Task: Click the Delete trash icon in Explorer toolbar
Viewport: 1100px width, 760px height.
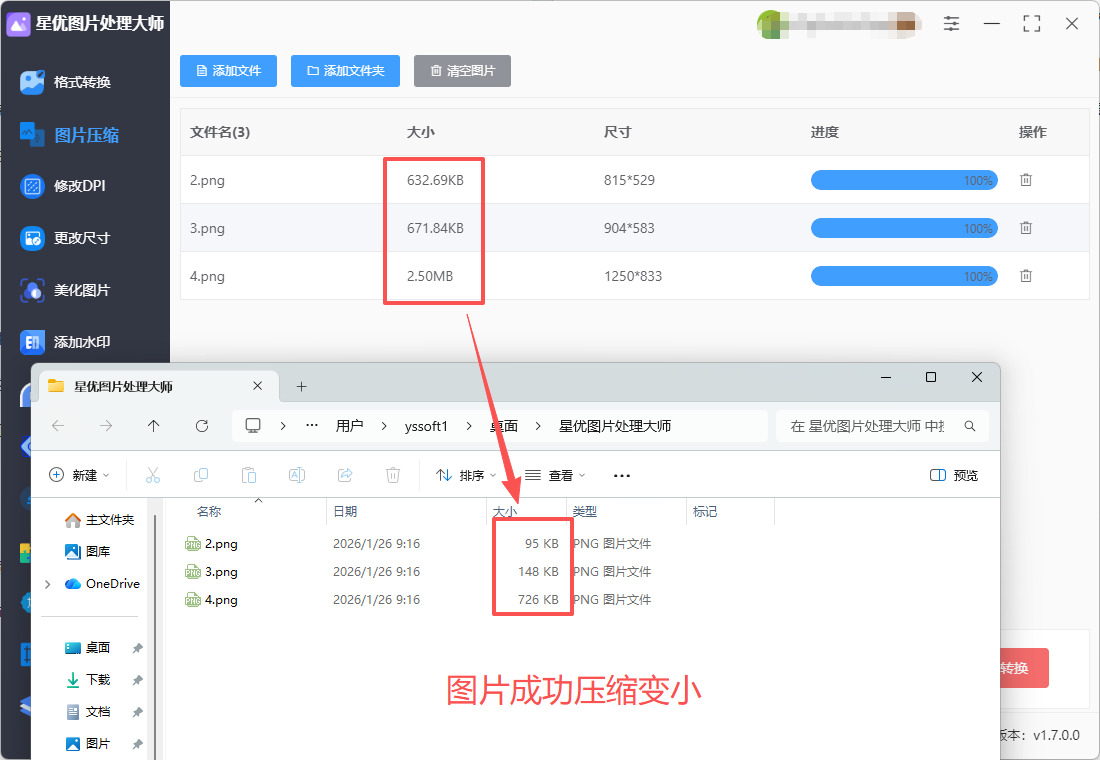Action: point(393,475)
